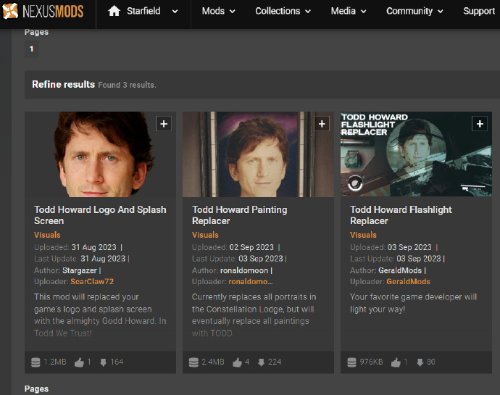The width and height of the screenshot is (500, 395).
Task: Expand the Refine results panel
Action: tap(63, 84)
